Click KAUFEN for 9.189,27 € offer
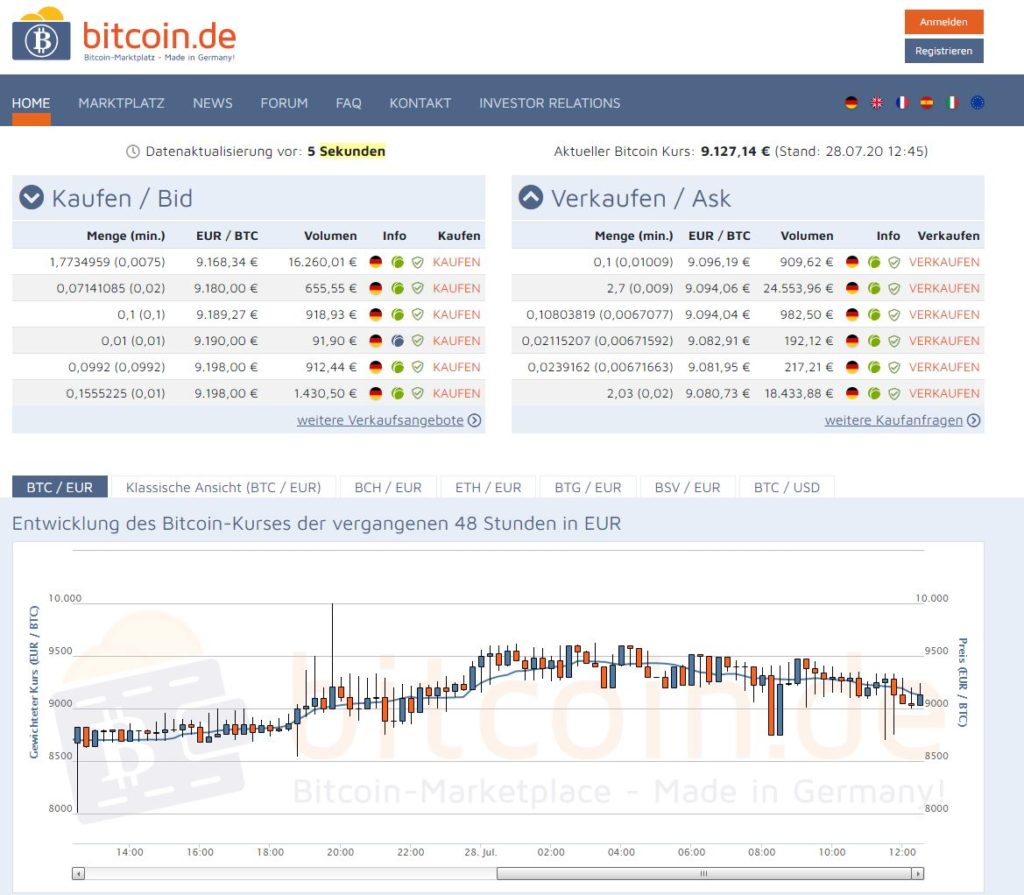1024x895 pixels. coord(456,314)
